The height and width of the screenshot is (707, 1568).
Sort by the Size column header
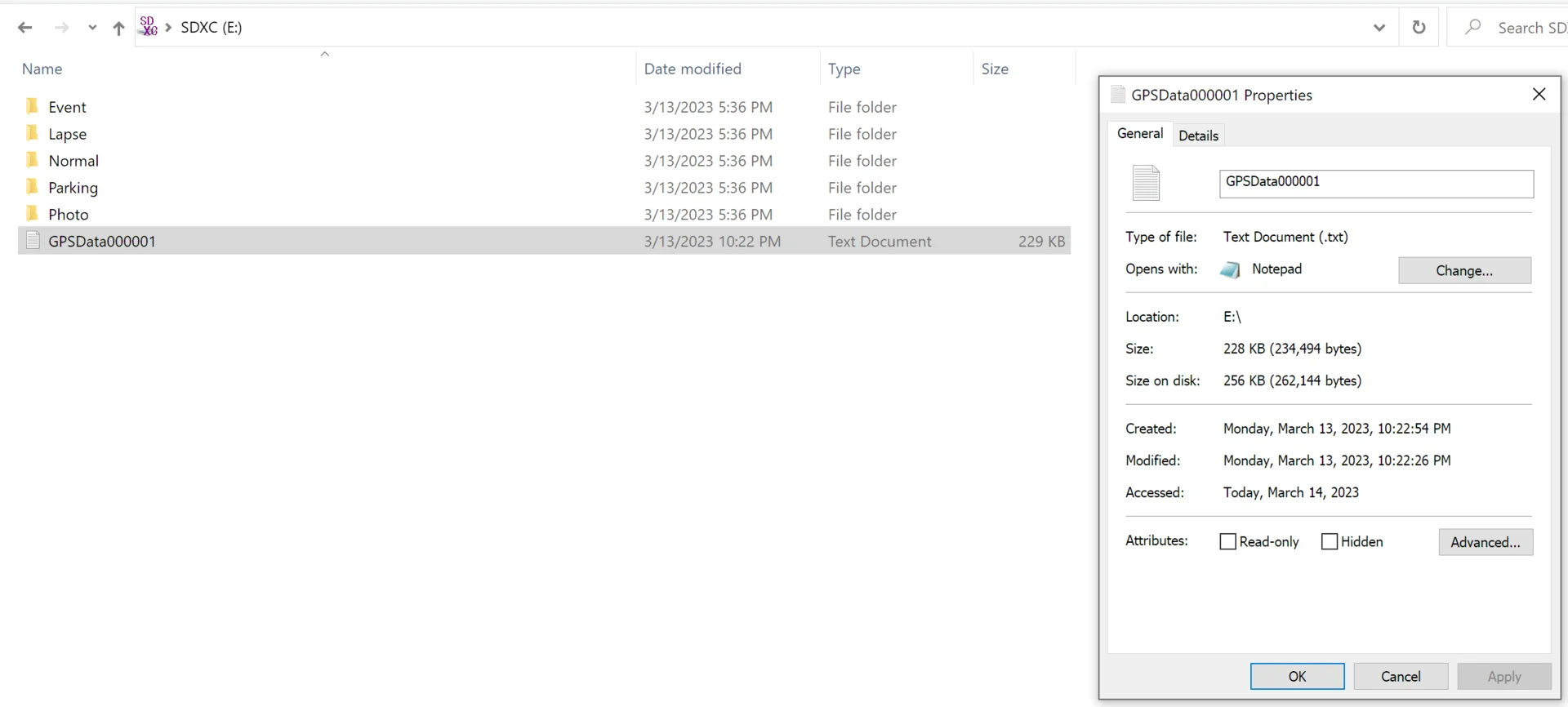[995, 69]
